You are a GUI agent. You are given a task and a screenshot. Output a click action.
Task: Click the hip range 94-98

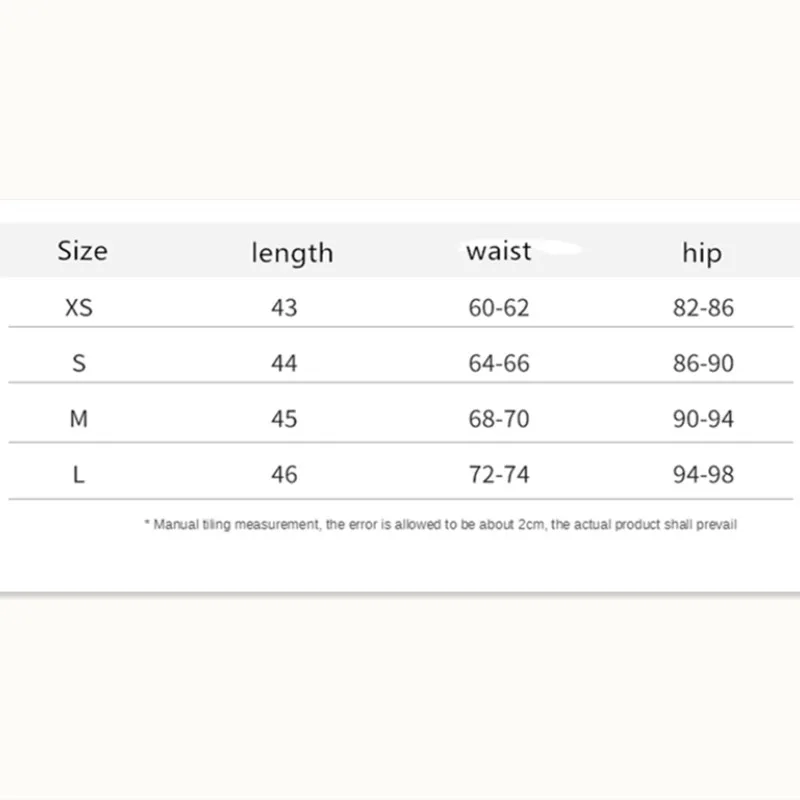703,474
